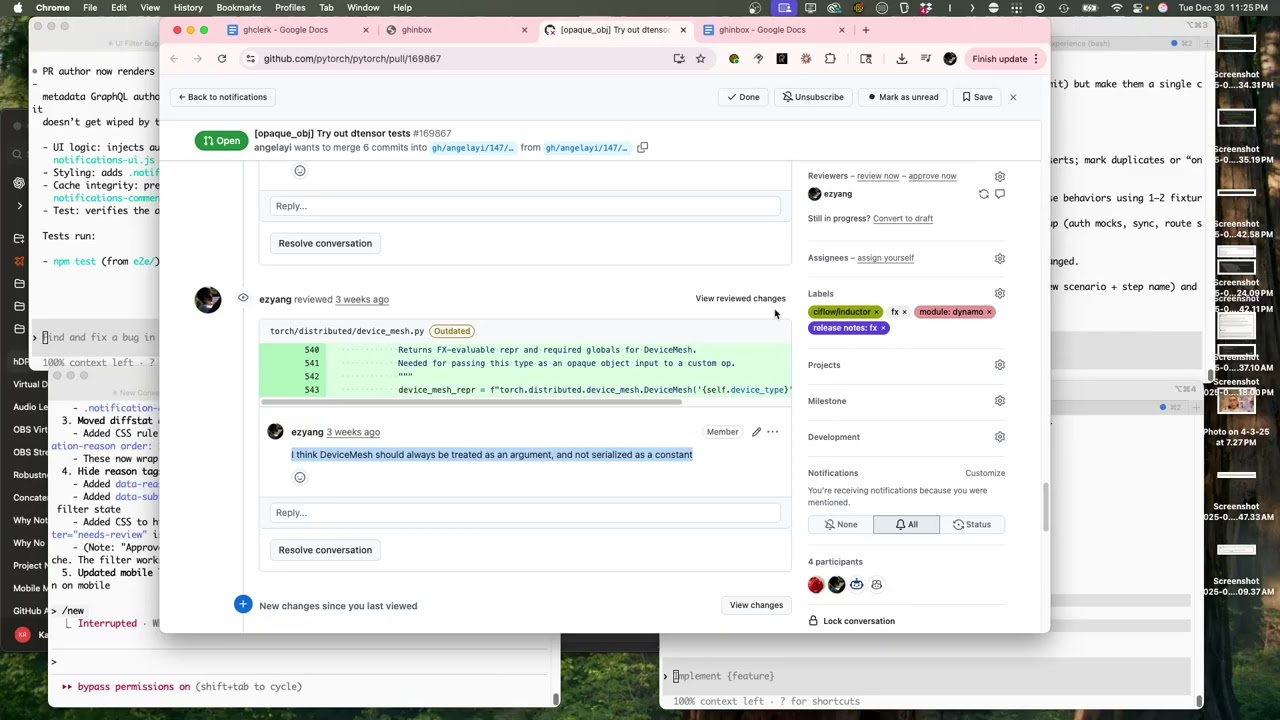Go back using the browser back arrow
Viewport: 1280px width, 720px height.
click(174, 58)
